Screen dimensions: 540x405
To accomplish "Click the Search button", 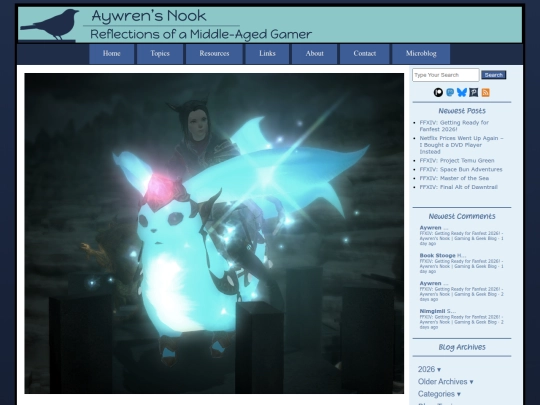I will tap(494, 75).
